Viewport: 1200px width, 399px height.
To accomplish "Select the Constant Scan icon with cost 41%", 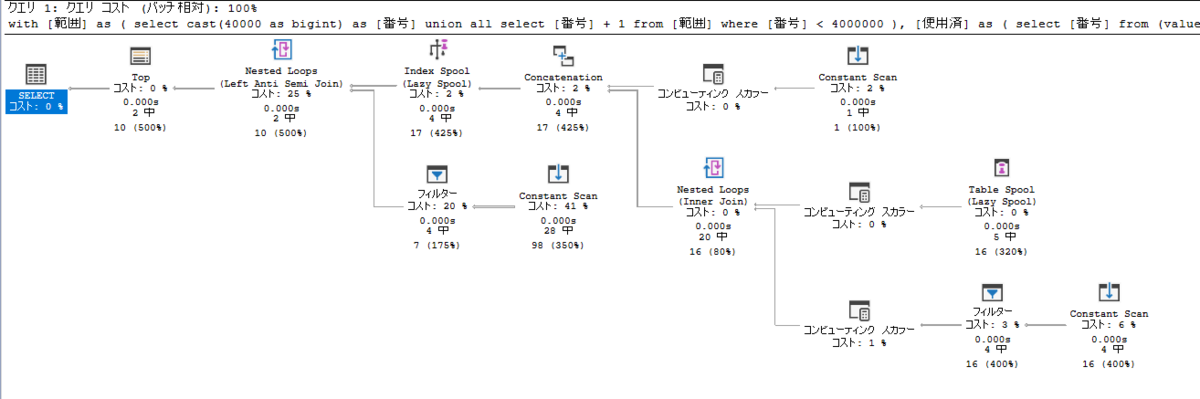I will (557, 175).
